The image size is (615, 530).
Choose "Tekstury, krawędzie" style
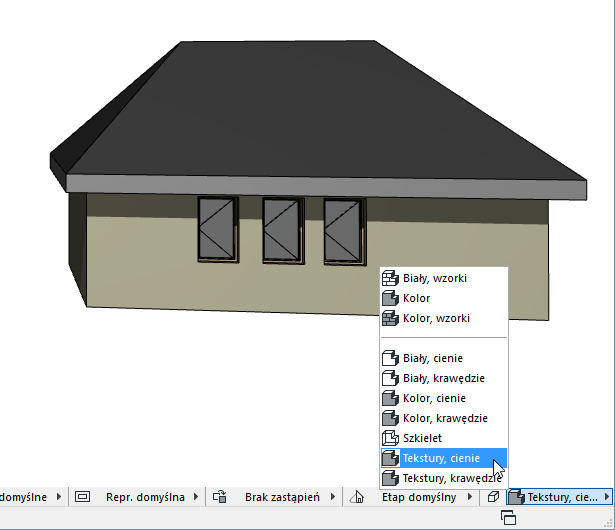pos(444,478)
